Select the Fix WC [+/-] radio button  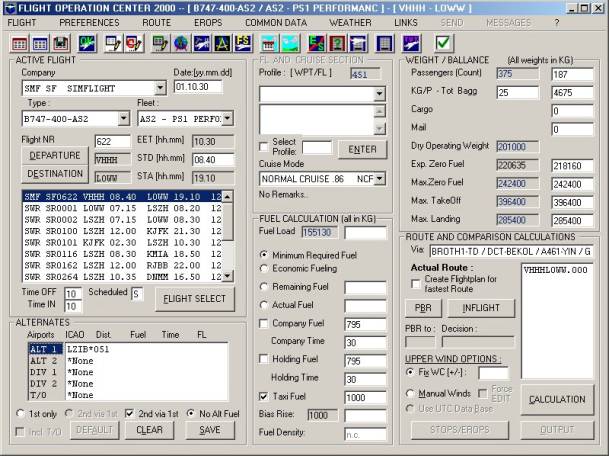410,372
